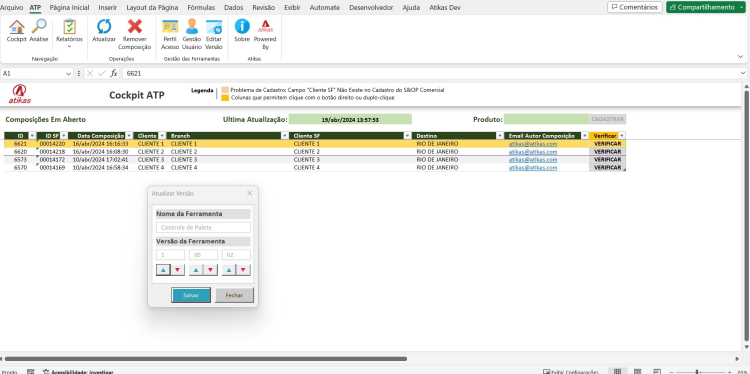Switch to the Desenvolvedor tab

click(x=371, y=8)
